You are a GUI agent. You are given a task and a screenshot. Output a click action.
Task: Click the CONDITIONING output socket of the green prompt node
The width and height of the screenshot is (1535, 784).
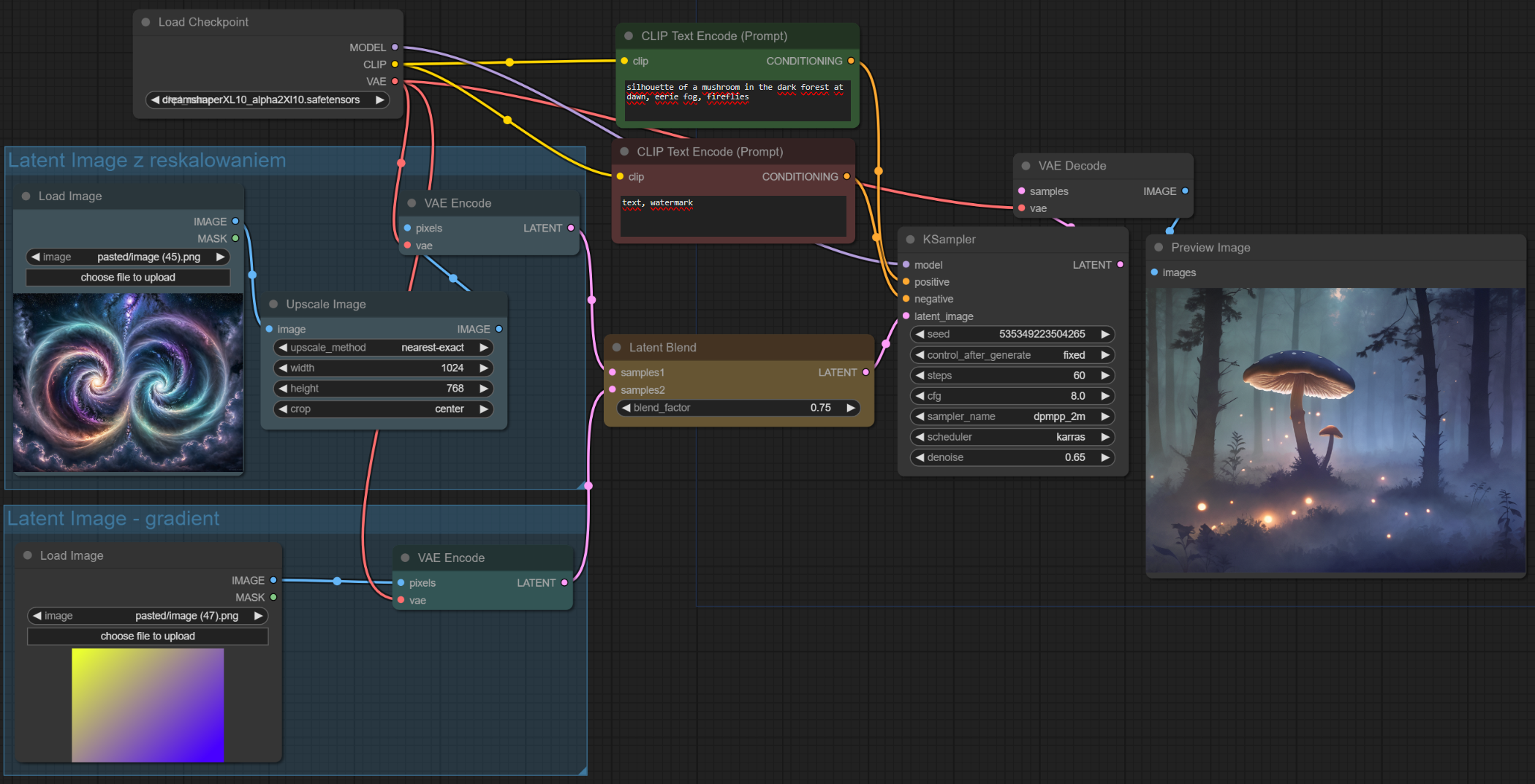point(851,61)
